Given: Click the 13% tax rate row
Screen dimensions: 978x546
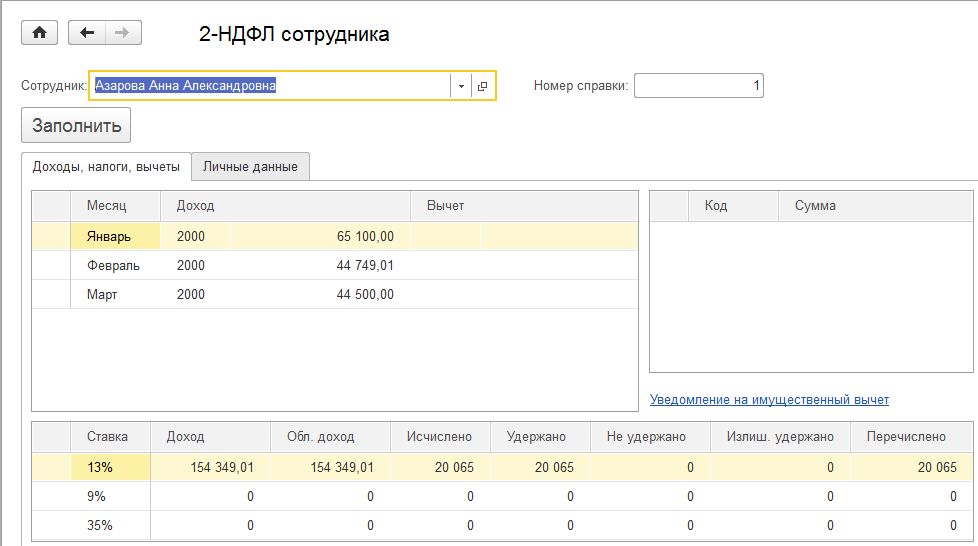Looking at the screenshot, I should pyautogui.click(x=100, y=467).
